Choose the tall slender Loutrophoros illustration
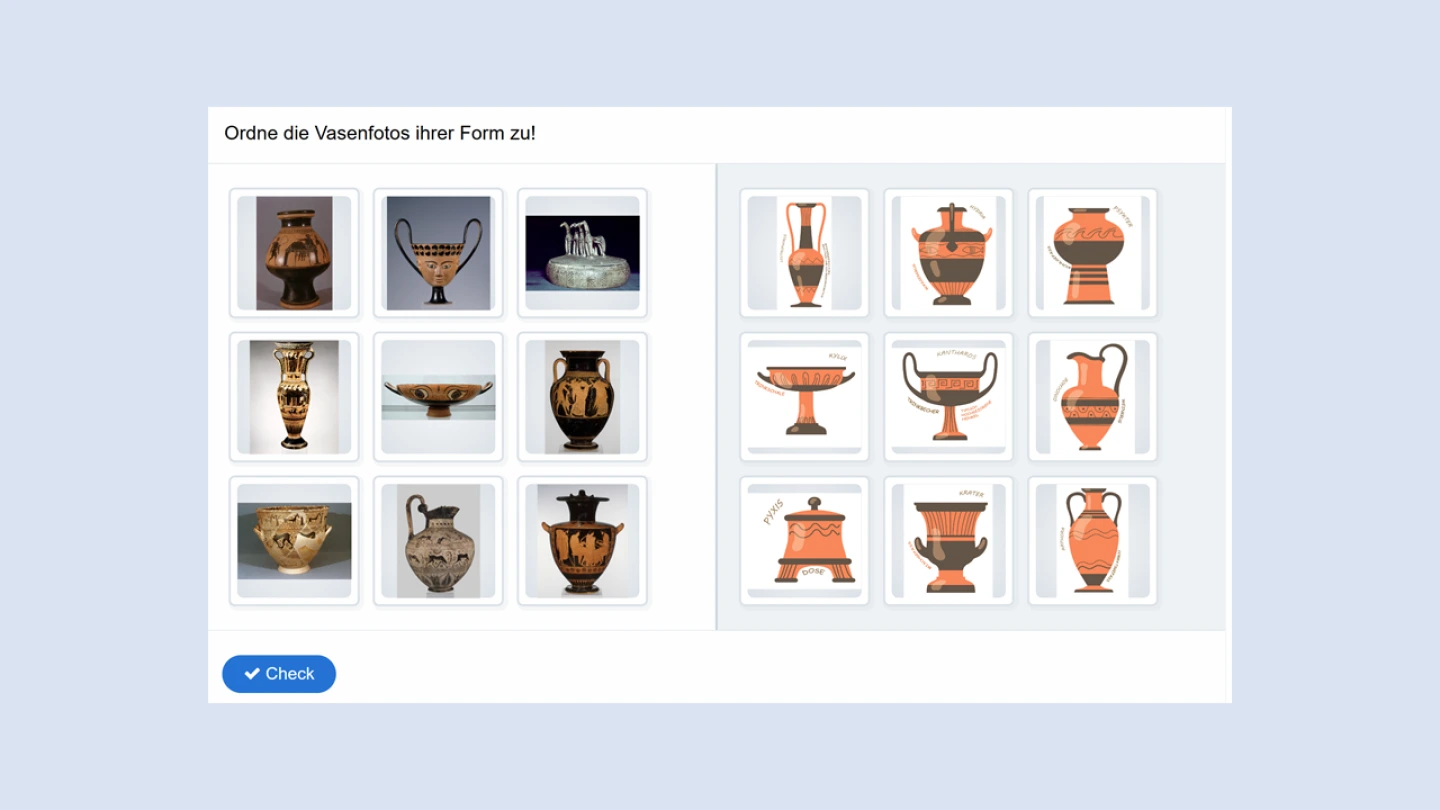Viewport: 1440px width, 810px height. pyautogui.click(x=805, y=253)
